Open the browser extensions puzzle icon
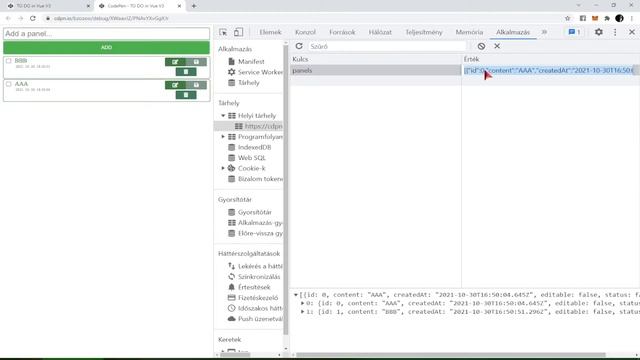 point(607,18)
